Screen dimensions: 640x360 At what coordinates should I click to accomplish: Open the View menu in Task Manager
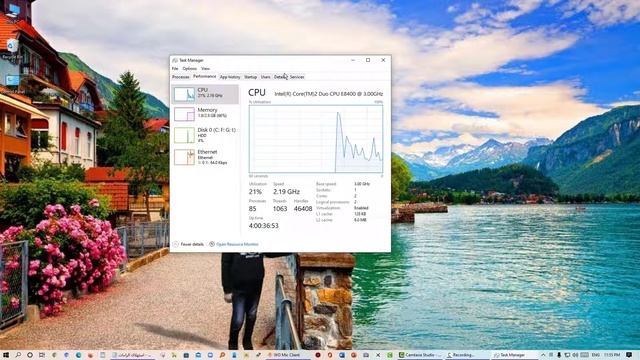tap(205, 69)
